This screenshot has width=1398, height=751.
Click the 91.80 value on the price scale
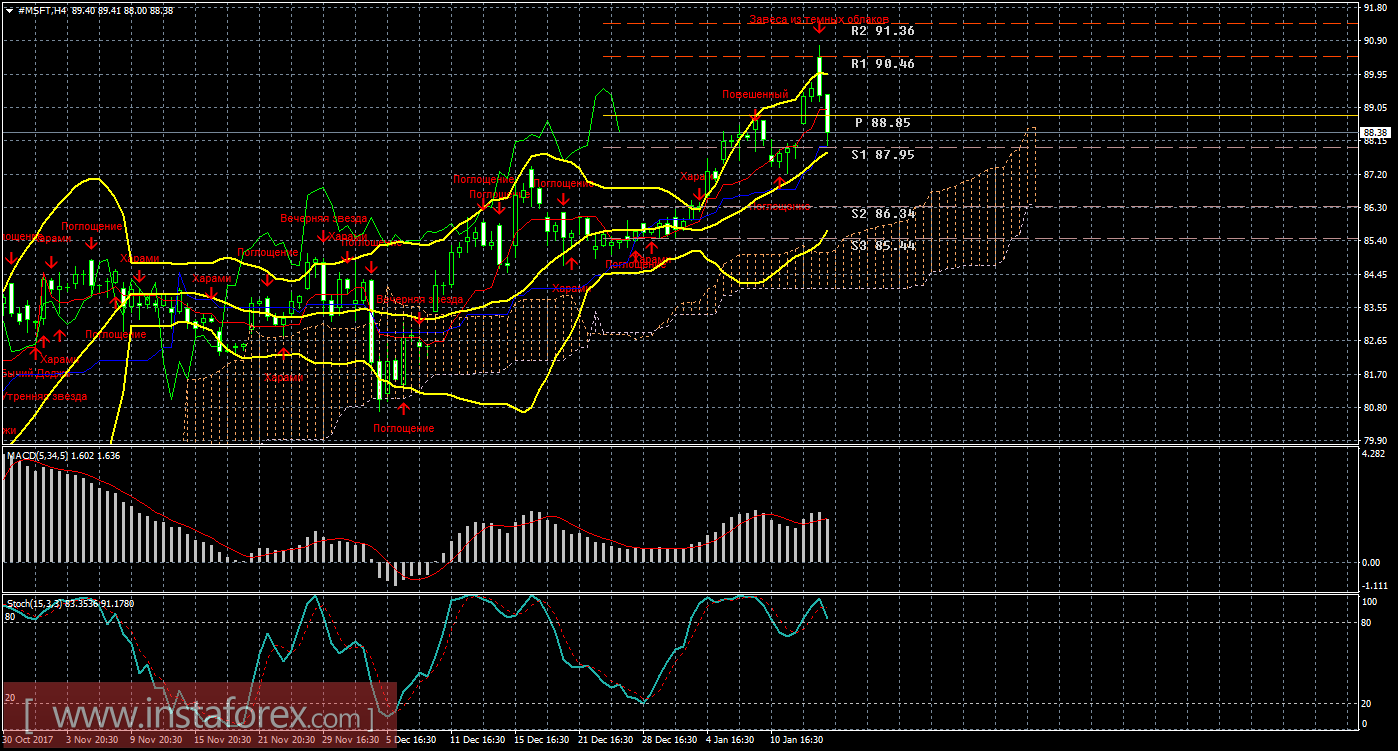point(1375,7)
